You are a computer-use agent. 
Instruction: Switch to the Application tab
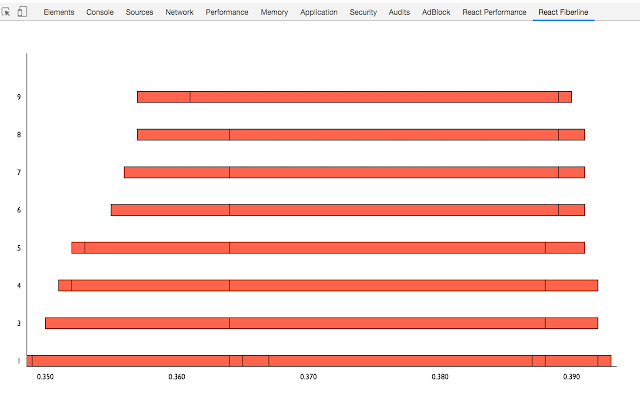(319, 12)
